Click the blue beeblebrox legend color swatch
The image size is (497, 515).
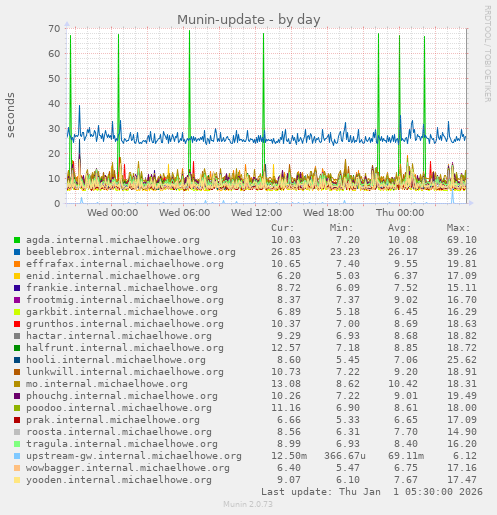(x=17, y=252)
